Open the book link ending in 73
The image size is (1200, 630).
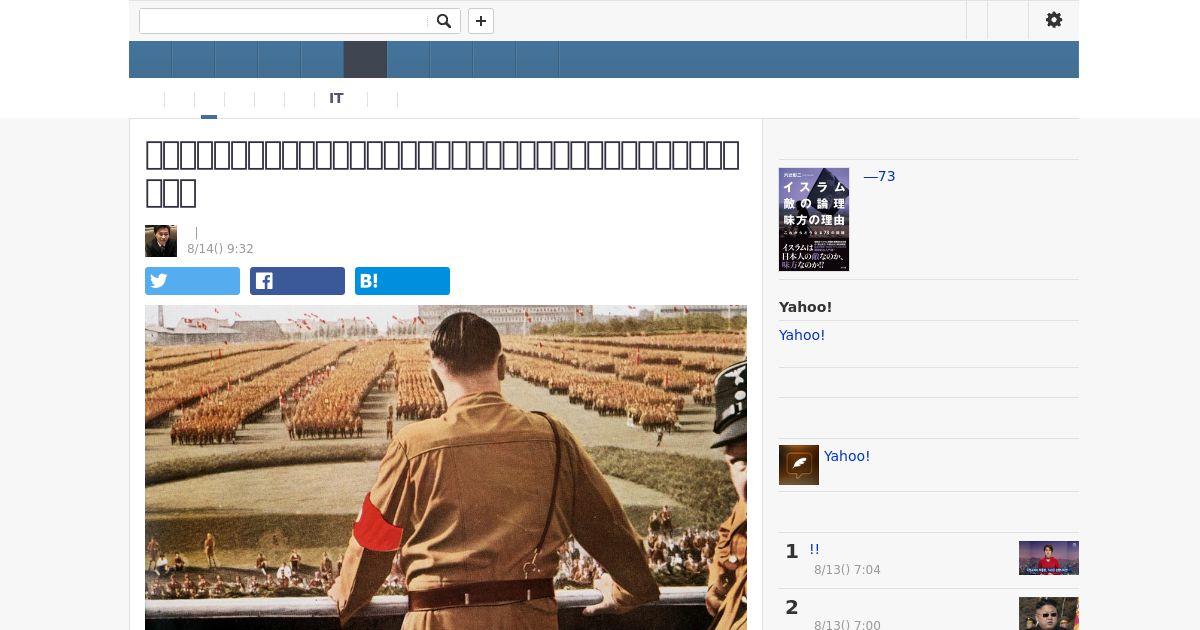point(879,176)
